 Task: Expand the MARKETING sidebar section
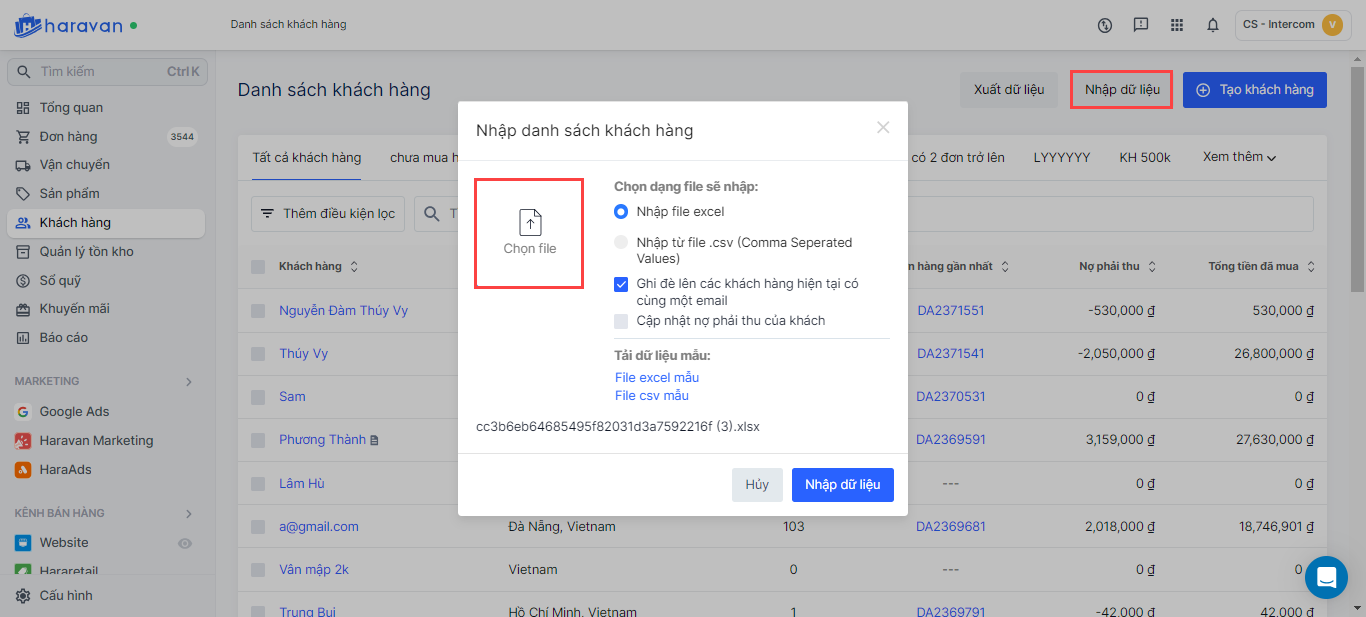point(189,381)
